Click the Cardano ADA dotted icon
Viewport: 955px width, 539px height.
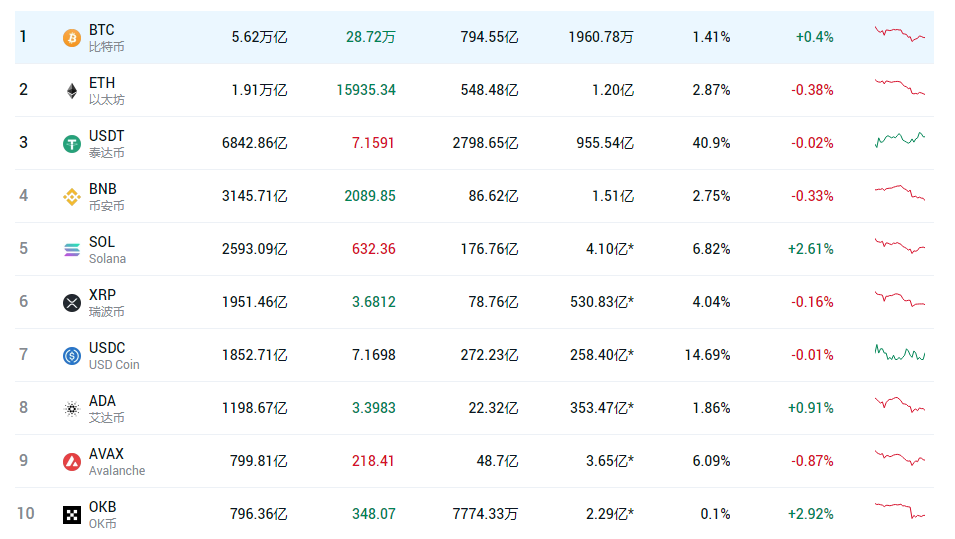72,409
